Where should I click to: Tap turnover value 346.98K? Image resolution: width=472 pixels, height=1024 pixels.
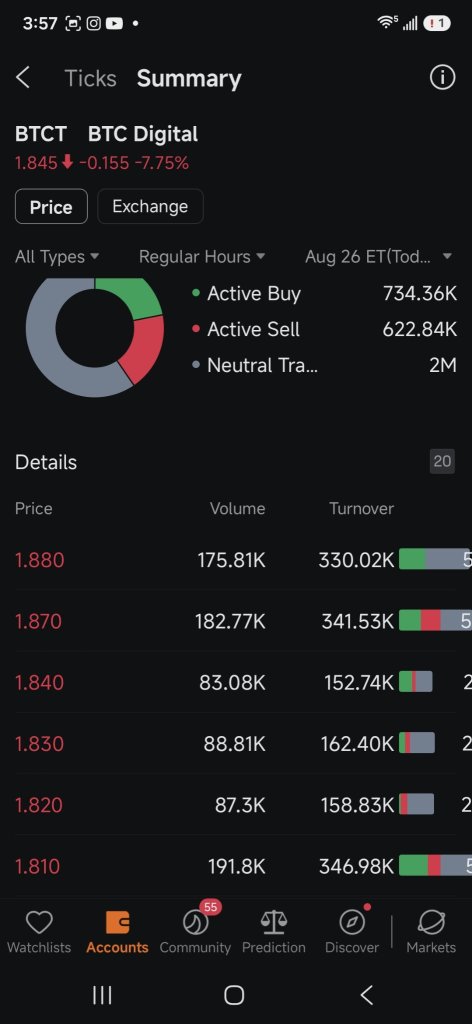pos(356,866)
